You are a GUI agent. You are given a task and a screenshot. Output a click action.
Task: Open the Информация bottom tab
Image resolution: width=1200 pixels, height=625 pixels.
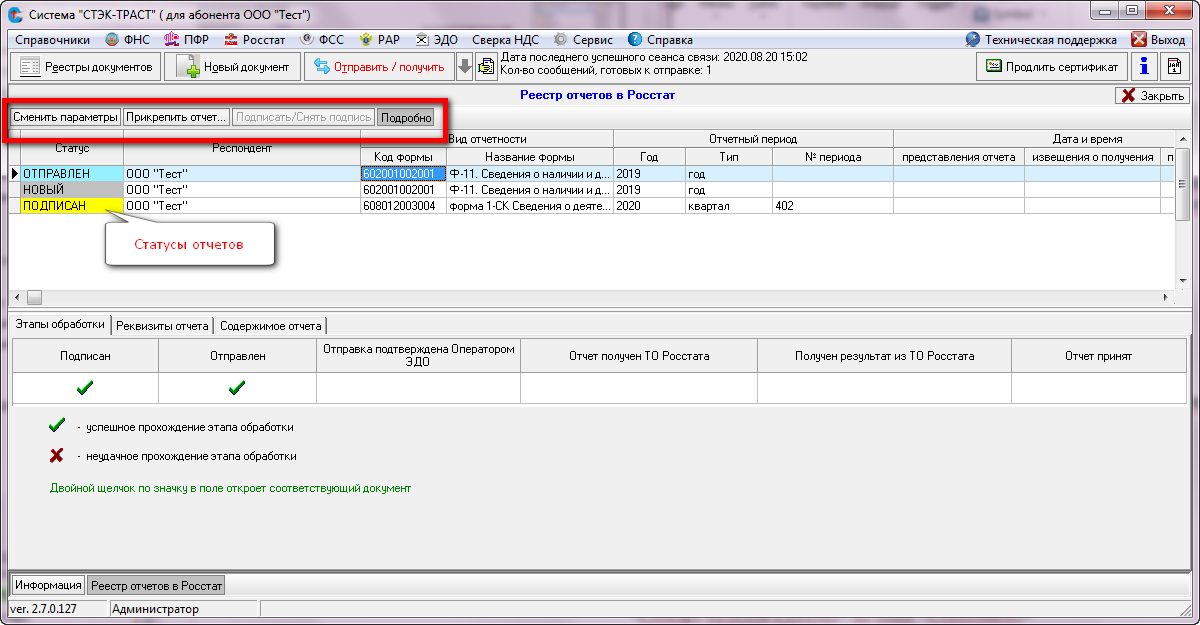pyautogui.click(x=48, y=585)
